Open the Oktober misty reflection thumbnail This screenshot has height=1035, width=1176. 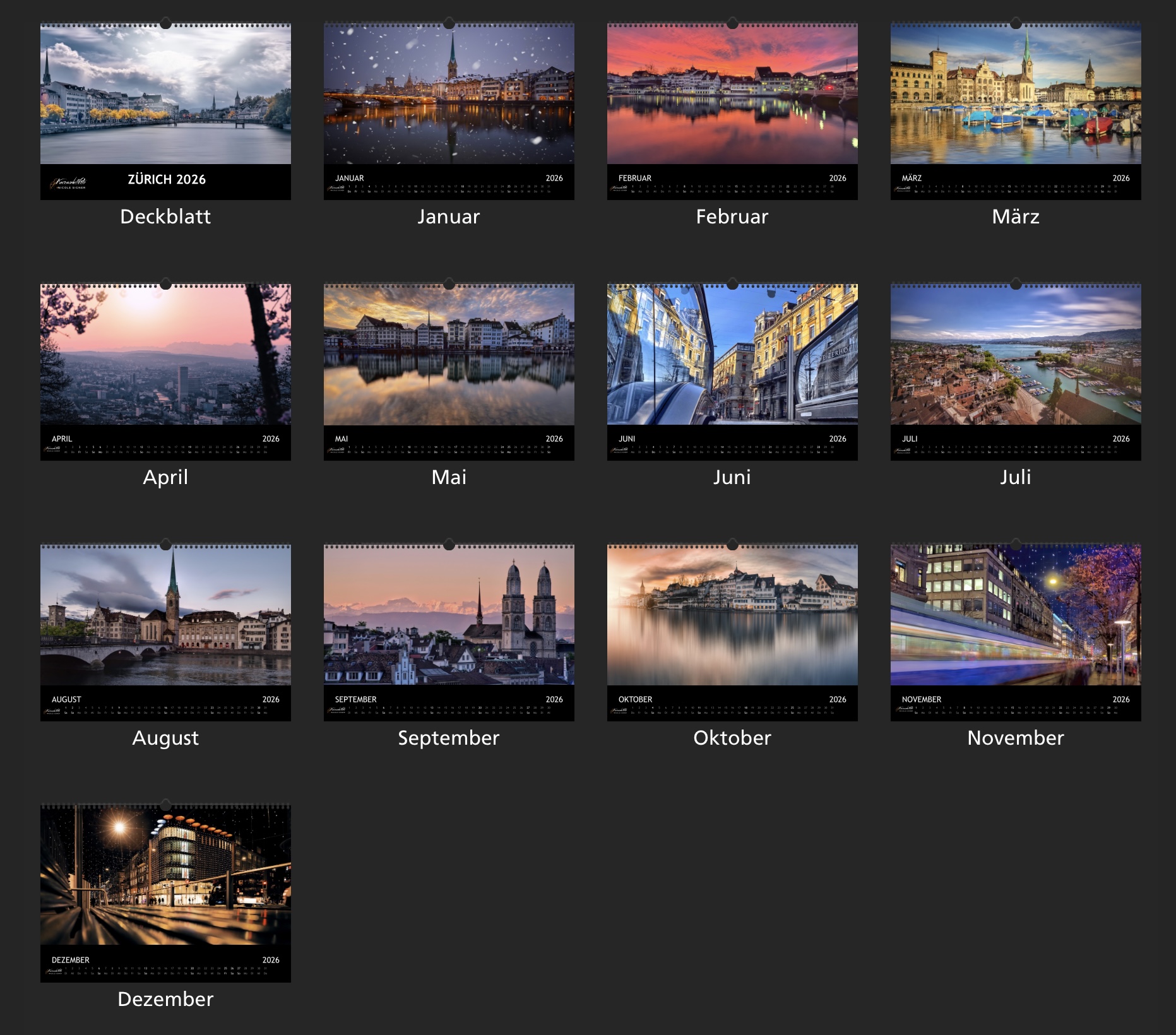(x=732, y=616)
